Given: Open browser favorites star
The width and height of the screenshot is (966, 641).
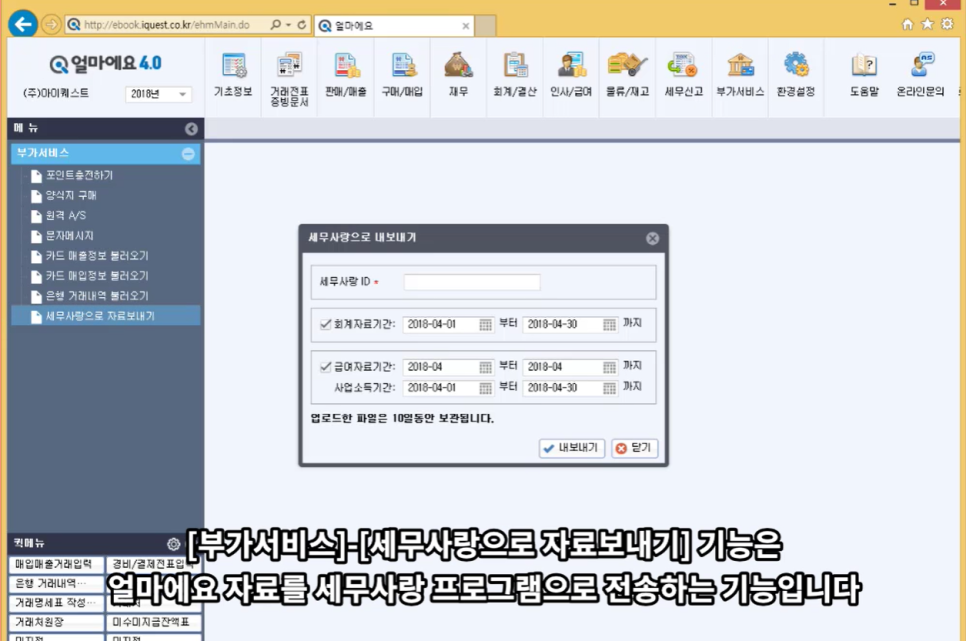Looking at the screenshot, I should click(x=927, y=24).
